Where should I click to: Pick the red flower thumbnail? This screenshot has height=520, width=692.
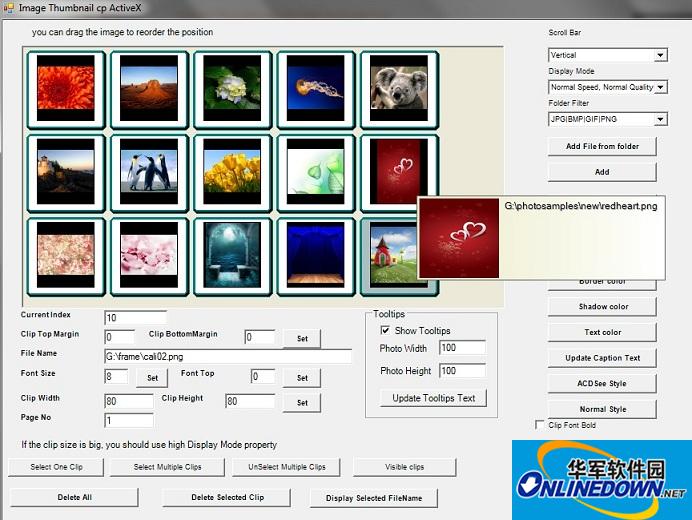(66, 83)
